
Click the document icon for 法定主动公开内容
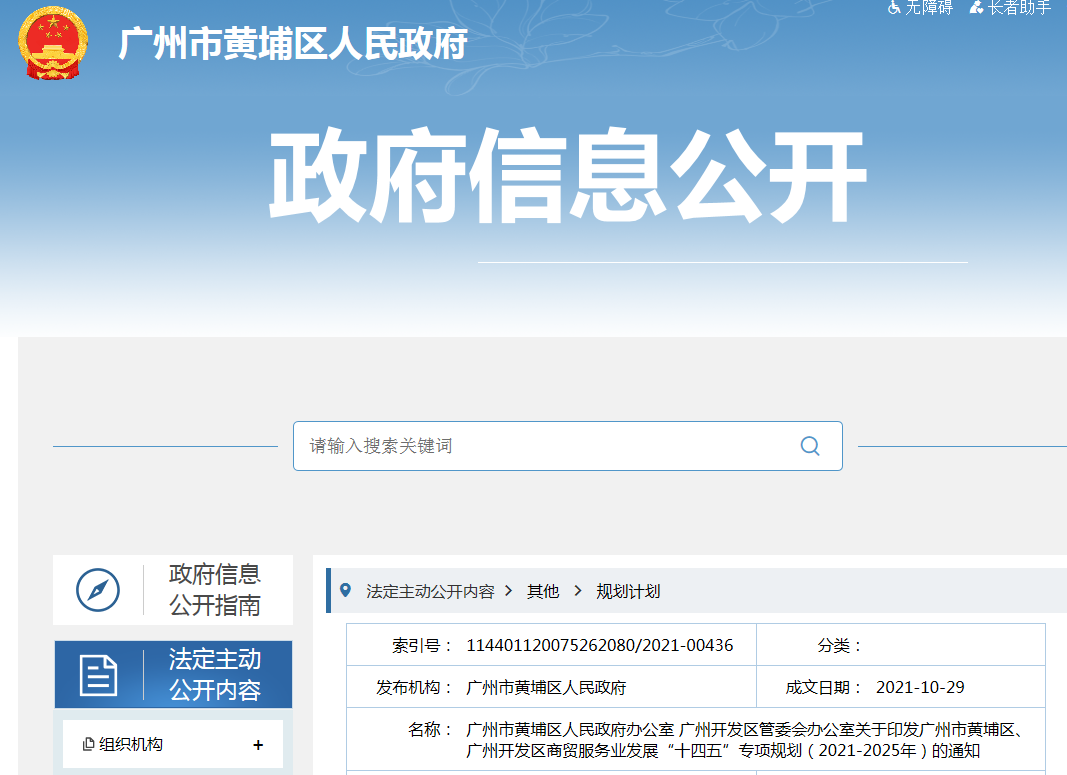coord(98,675)
